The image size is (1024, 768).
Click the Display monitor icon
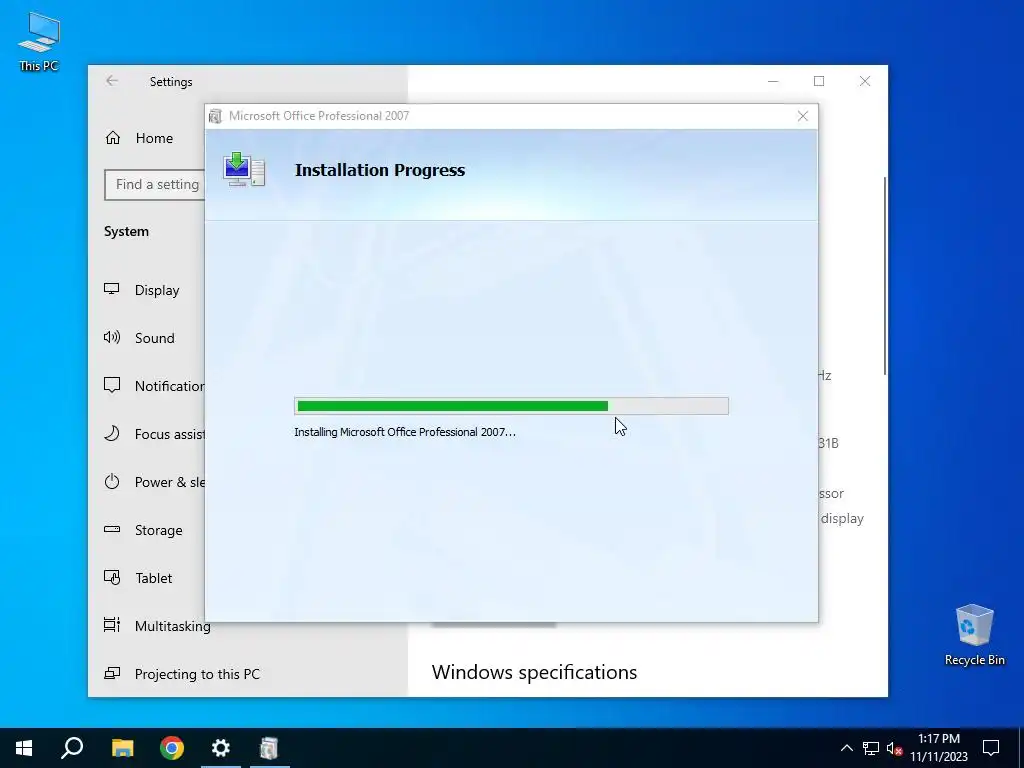point(112,289)
